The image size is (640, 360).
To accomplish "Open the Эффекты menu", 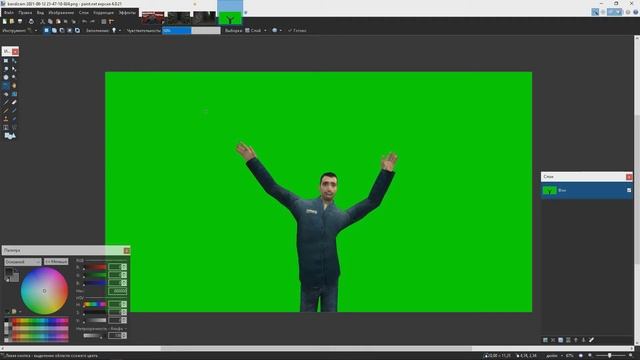I will coord(127,13).
